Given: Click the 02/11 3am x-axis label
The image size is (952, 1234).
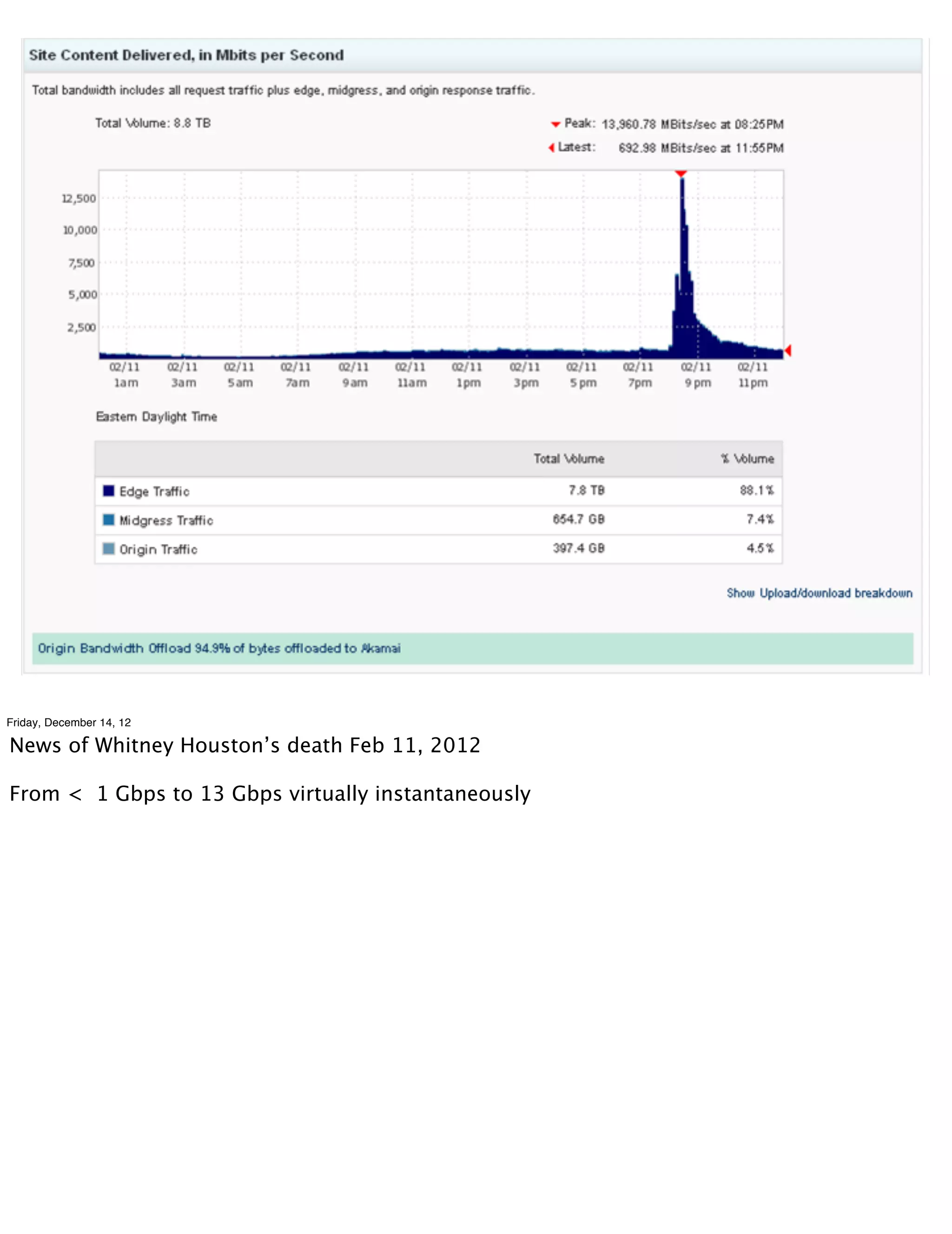Looking at the screenshot, I should pos(183,375).
